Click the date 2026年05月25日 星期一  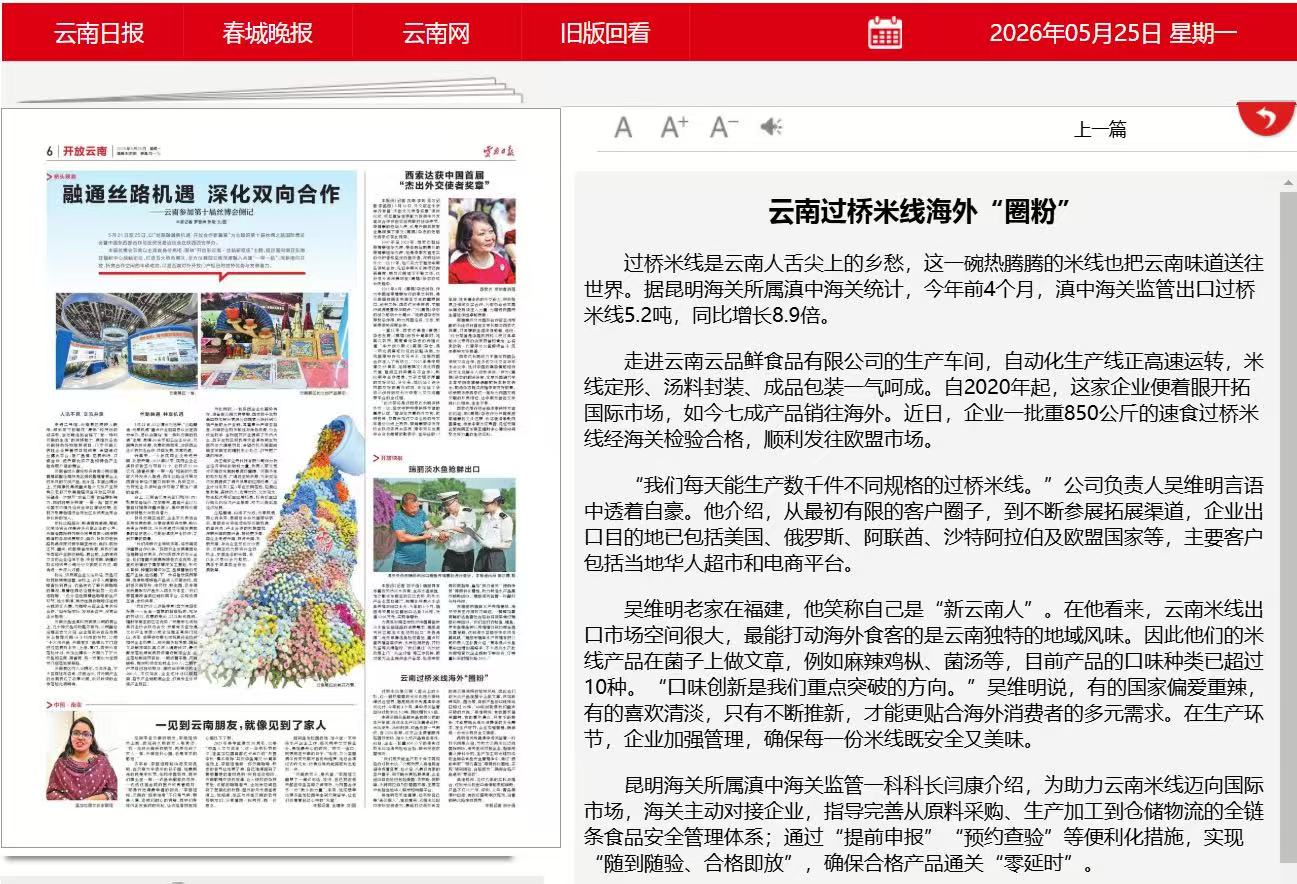point(1113,33)
